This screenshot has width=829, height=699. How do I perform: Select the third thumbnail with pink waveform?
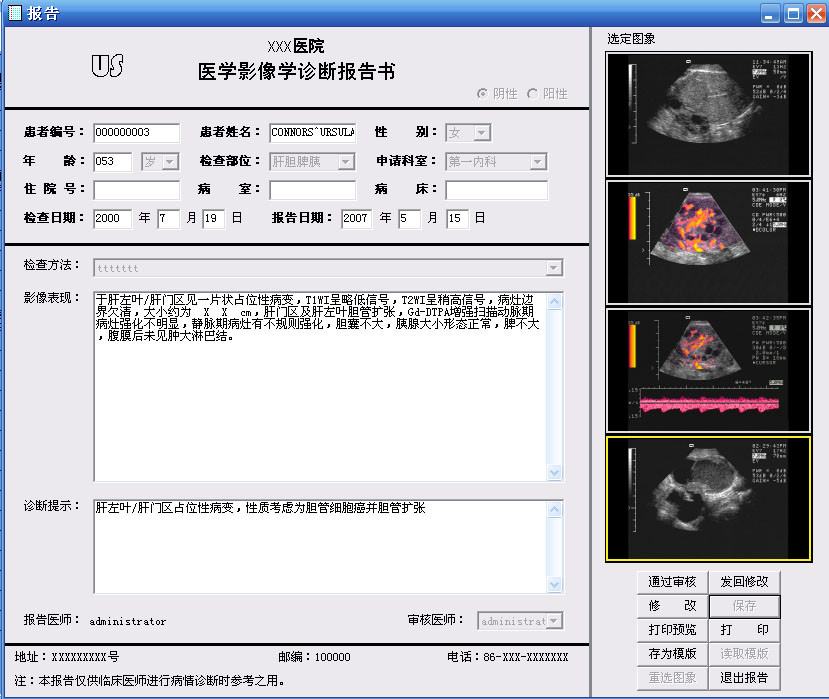click(708, 370)
